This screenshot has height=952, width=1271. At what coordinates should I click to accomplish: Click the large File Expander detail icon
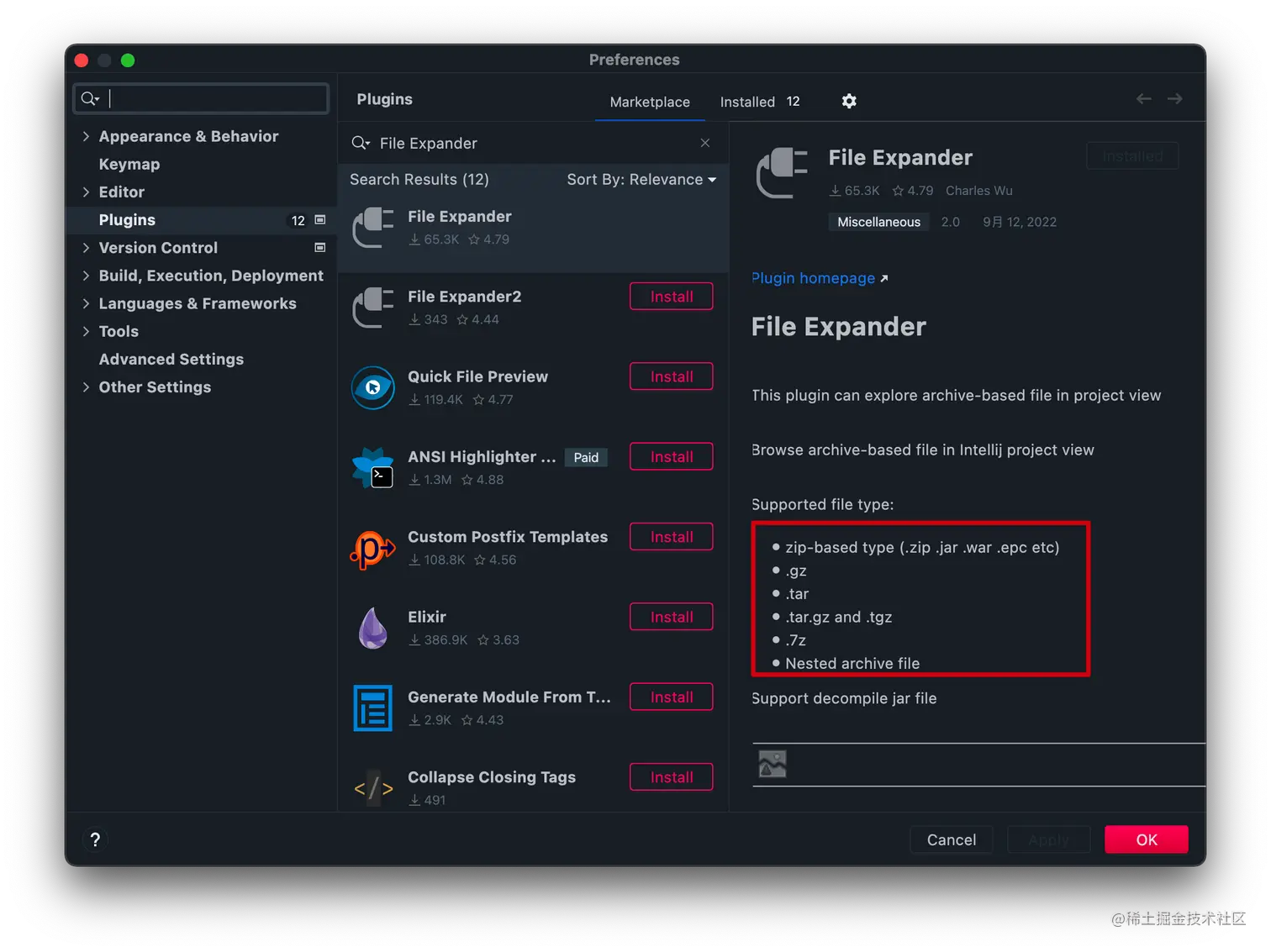click(x=782, y=172)
